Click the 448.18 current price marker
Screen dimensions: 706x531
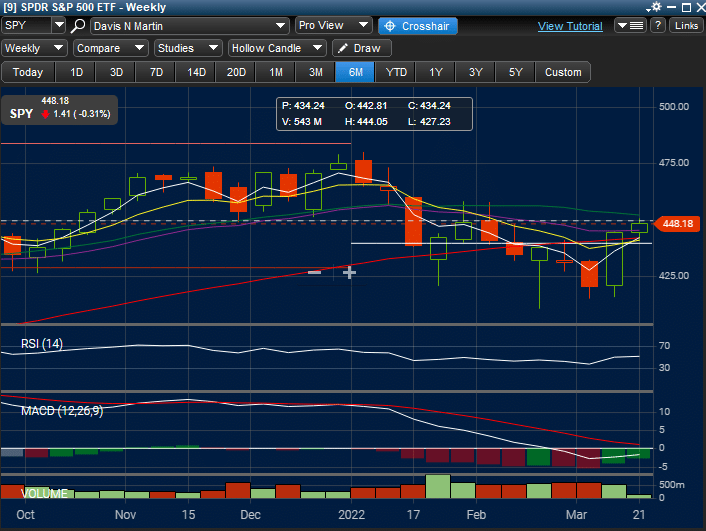[x=677, y=224]
